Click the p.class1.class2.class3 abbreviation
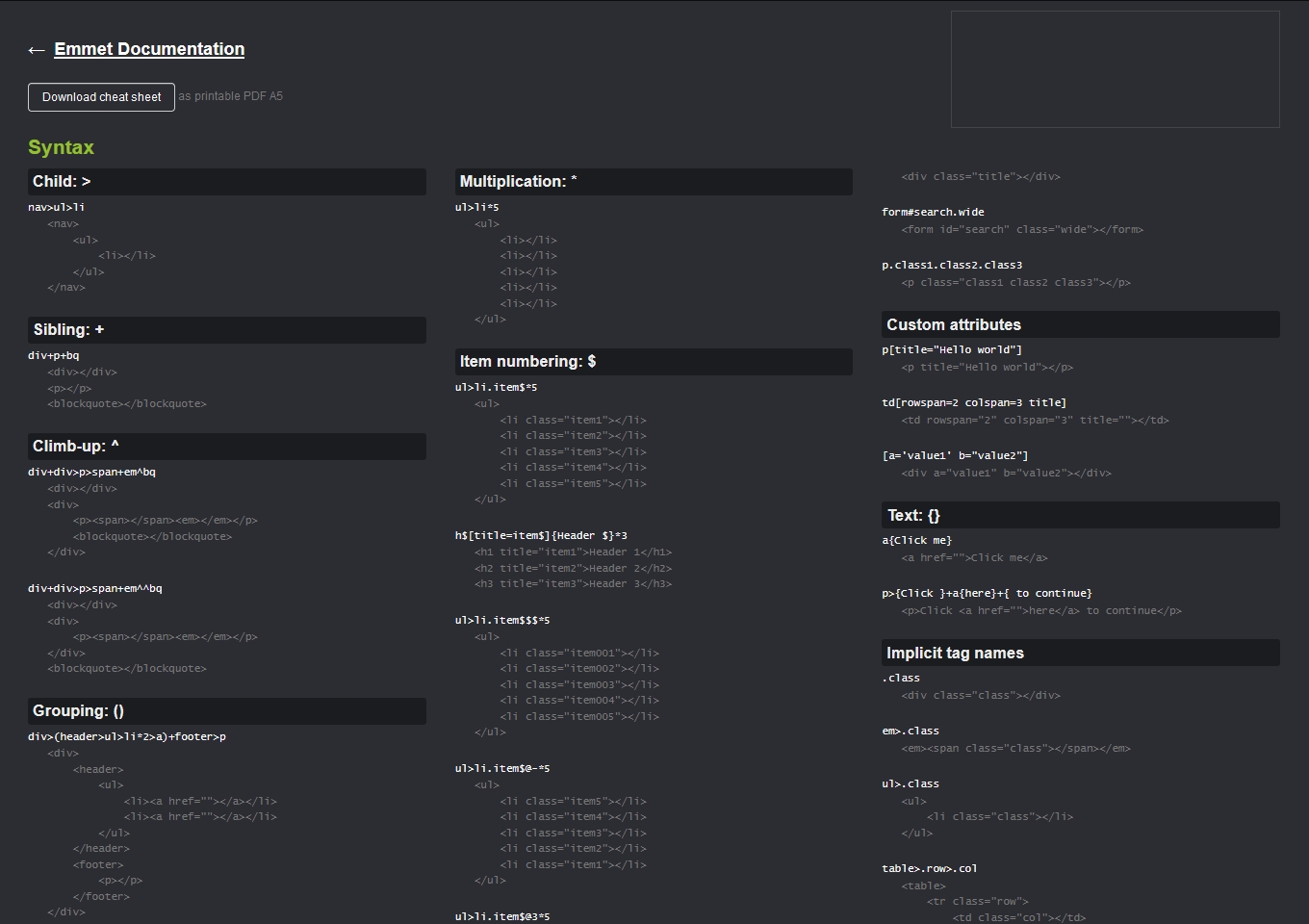1309x924 pixels. click(952, 265)
